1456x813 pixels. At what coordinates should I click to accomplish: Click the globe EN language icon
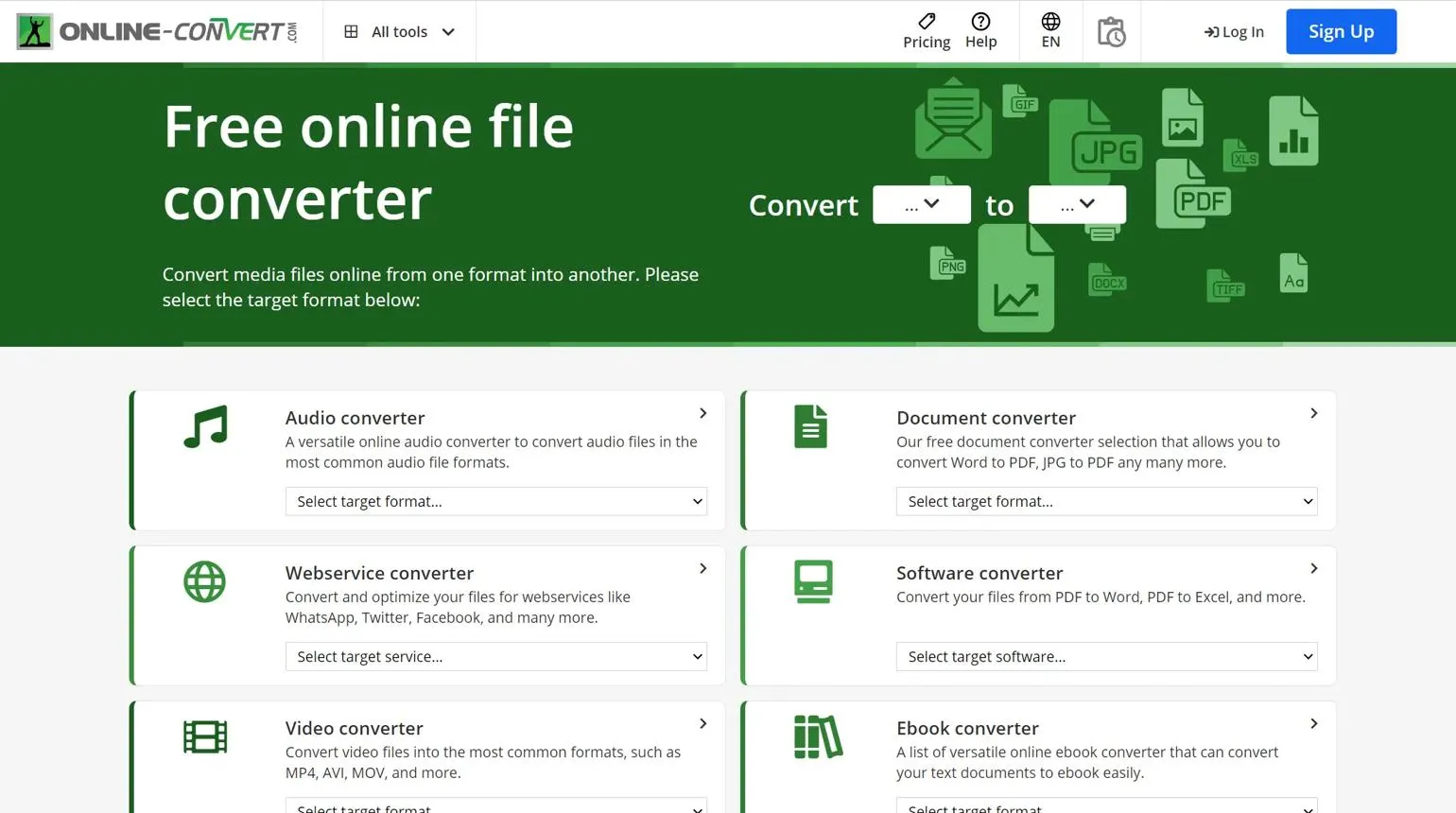[x=1050, y=31]
